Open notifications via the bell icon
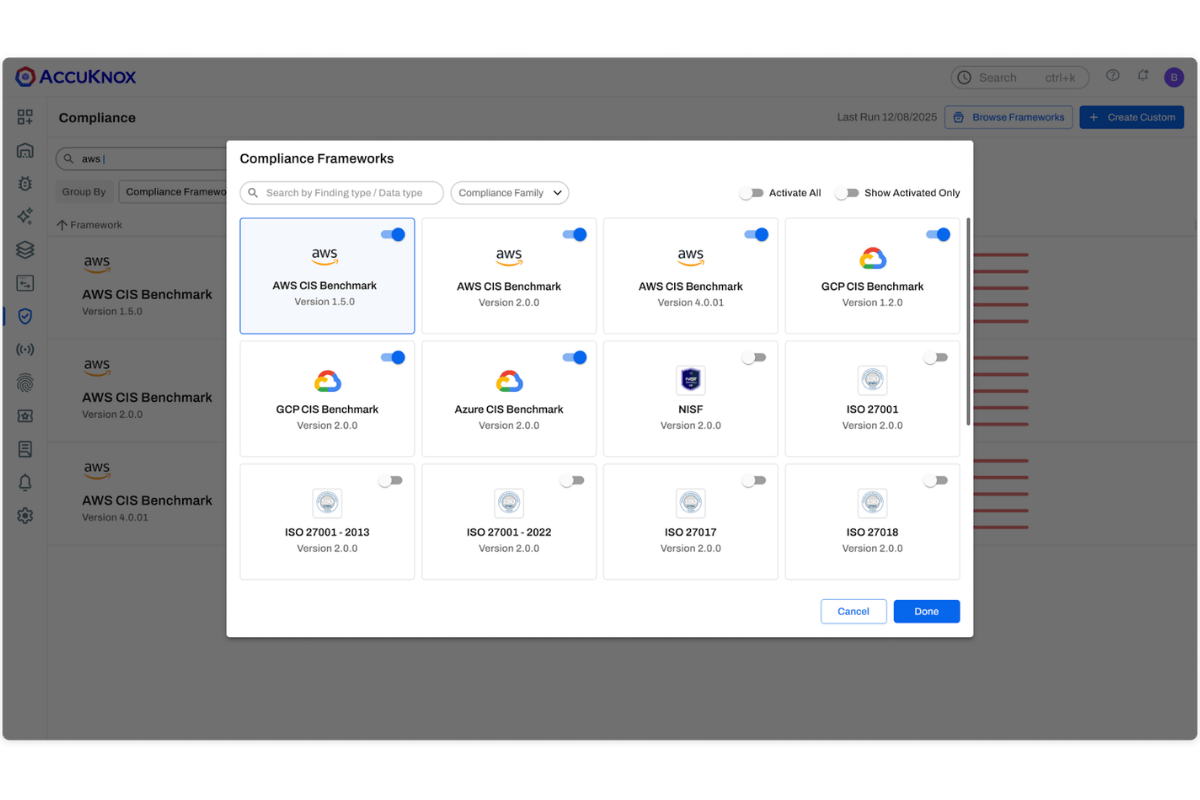 1142,75
